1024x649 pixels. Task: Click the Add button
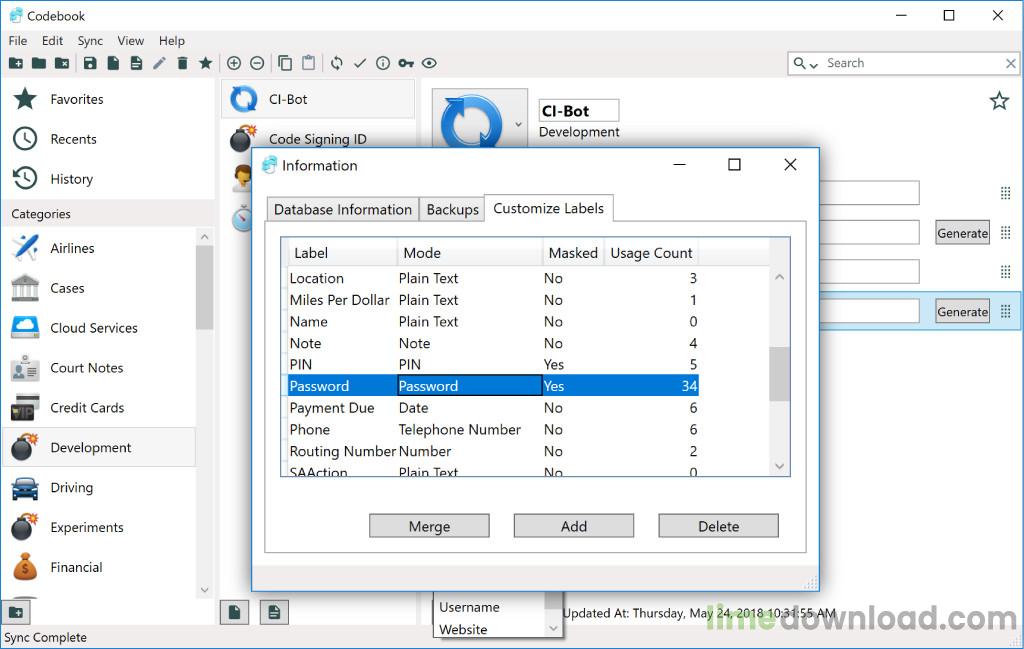click(573, 526)
